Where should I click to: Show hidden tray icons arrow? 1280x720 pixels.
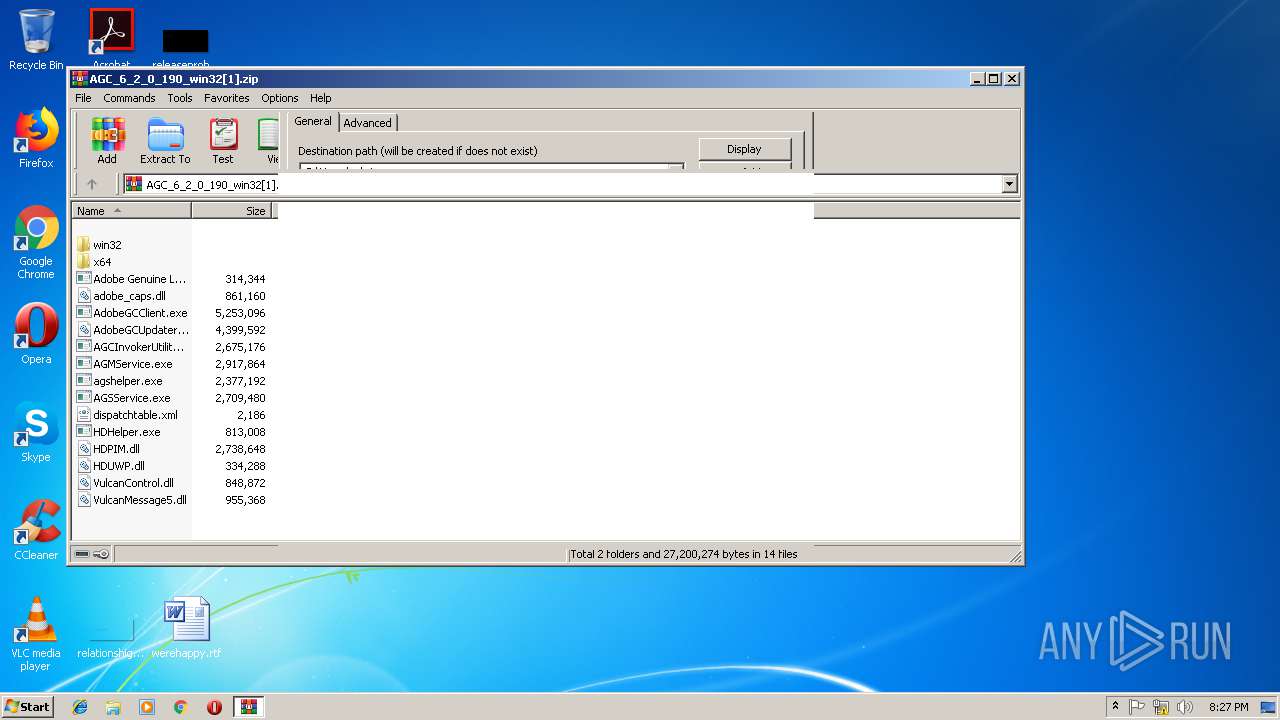pyautogui.click(x=1115, y=707)
